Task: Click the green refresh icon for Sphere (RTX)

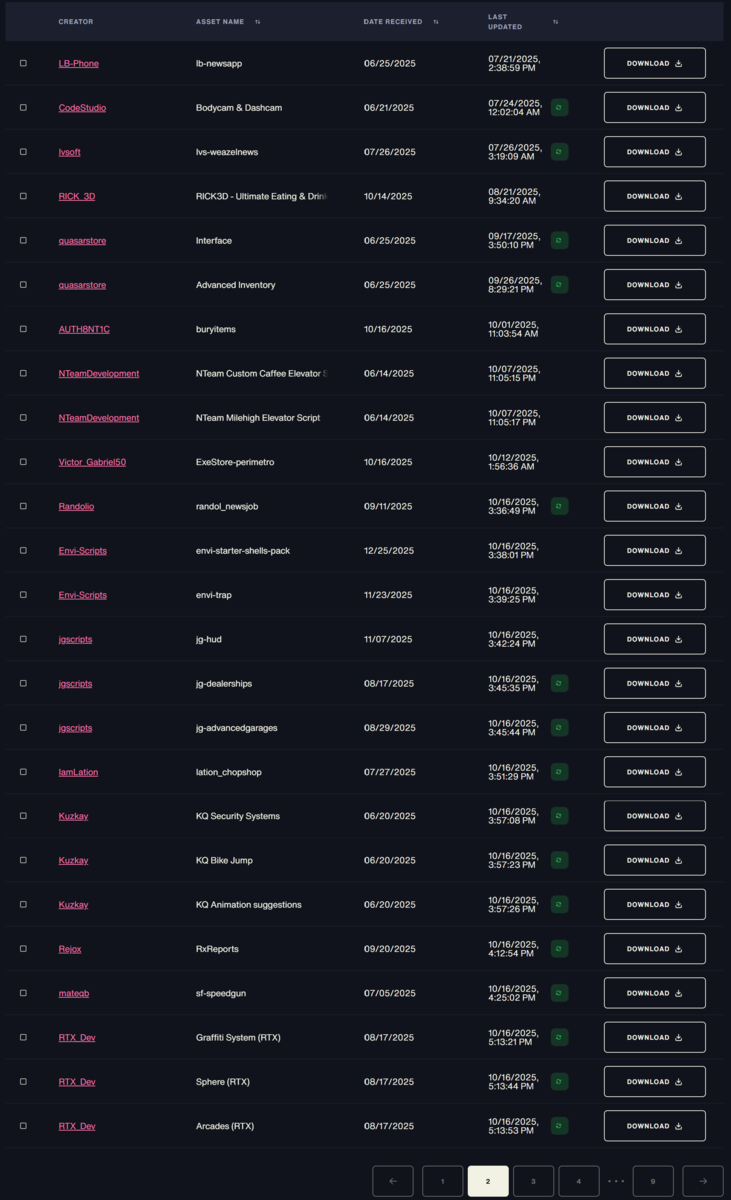Action: pyautogui.click(x=560, y=1082)
